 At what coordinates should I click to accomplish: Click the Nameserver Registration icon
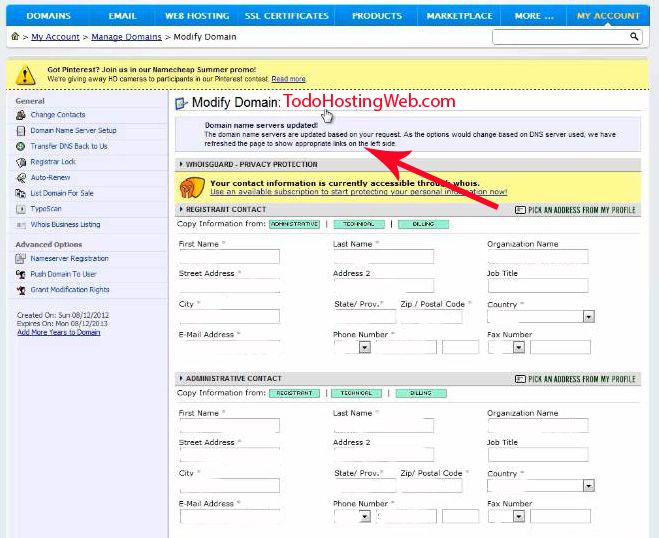click(21, 258)
